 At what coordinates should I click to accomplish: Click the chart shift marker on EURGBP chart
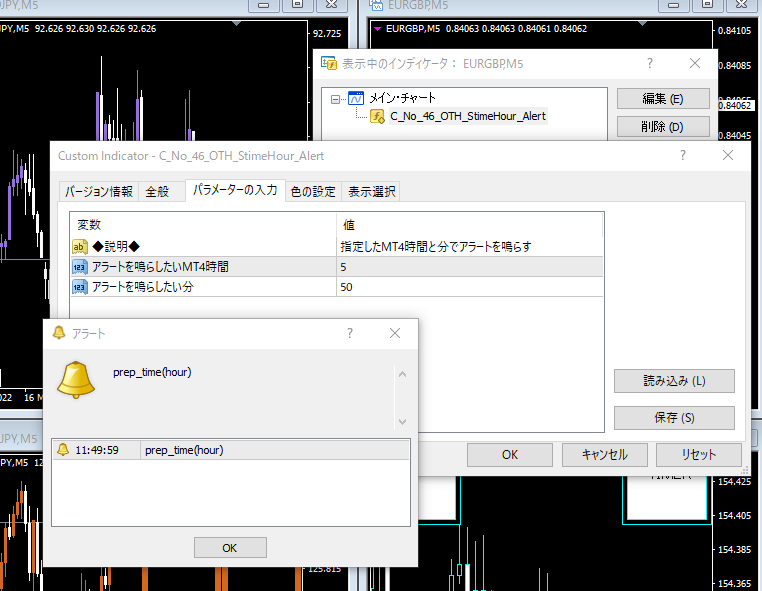(642, 23)
